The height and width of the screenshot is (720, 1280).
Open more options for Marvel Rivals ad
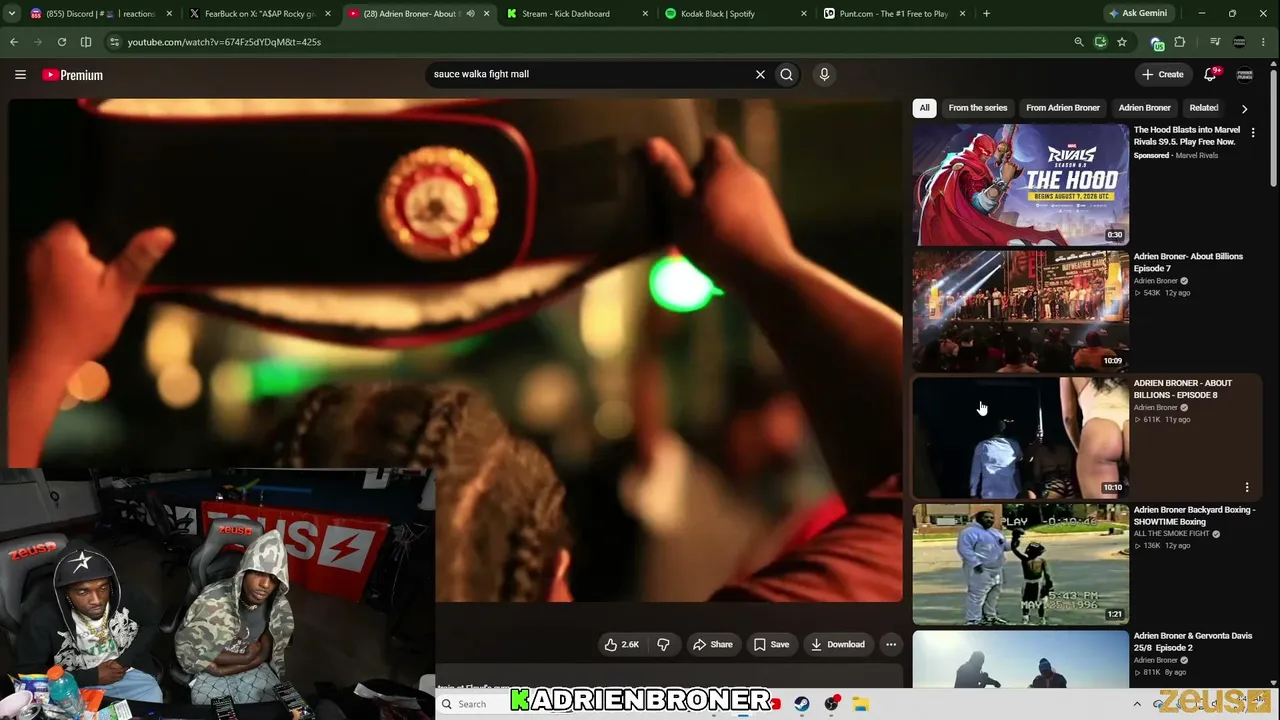[1253, 133]
